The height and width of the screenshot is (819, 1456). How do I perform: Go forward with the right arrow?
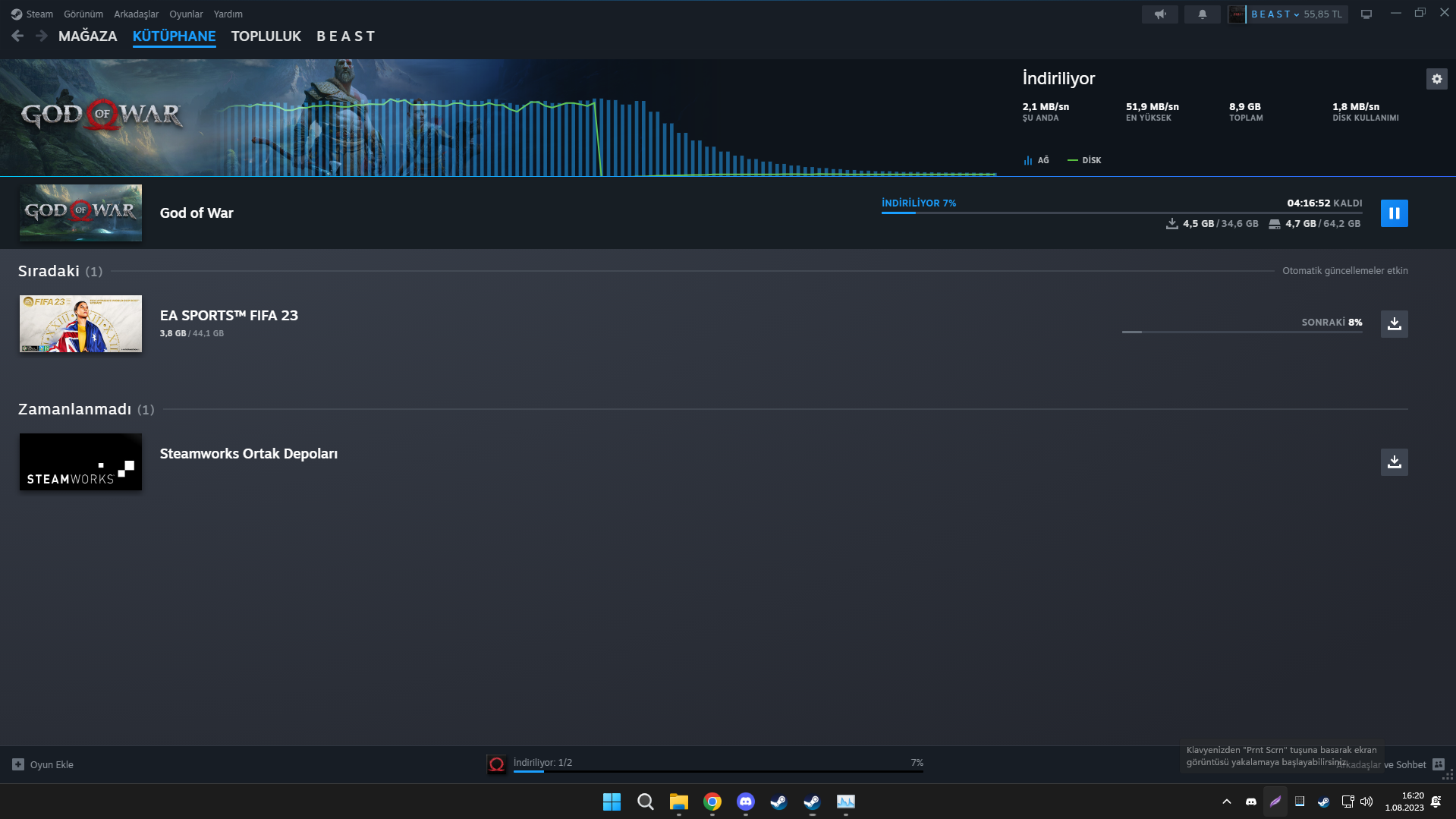pyautogui.click(x=42, y=36)
